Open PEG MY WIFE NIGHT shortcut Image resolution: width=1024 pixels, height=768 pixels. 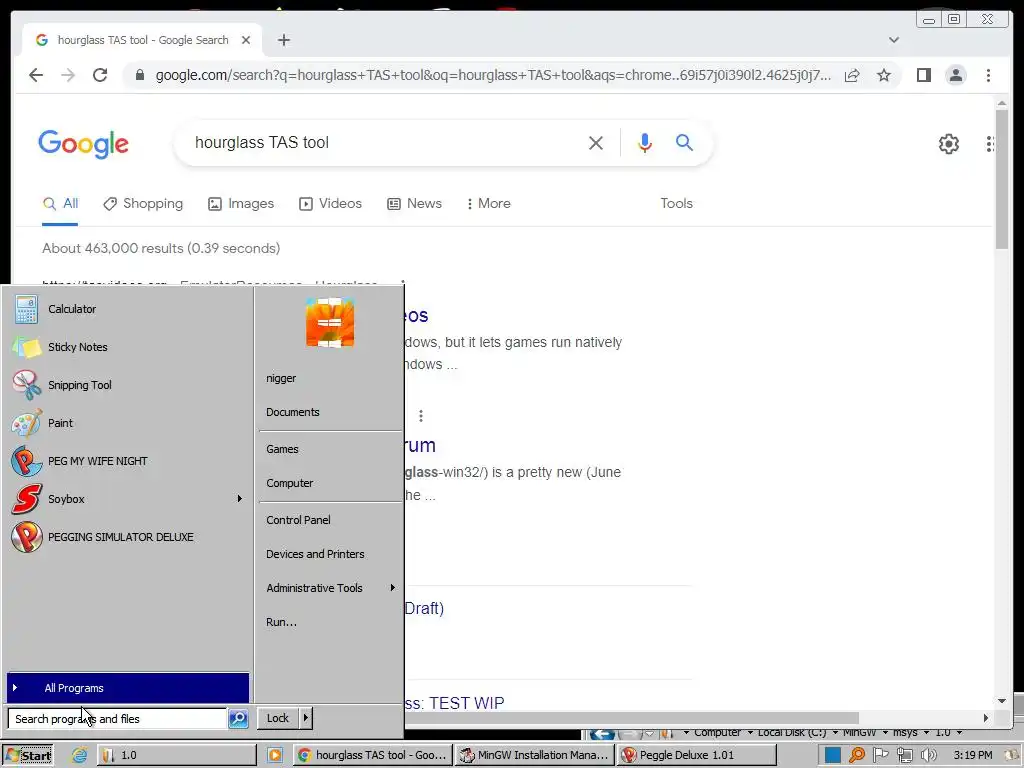click(x=97, y=460)
